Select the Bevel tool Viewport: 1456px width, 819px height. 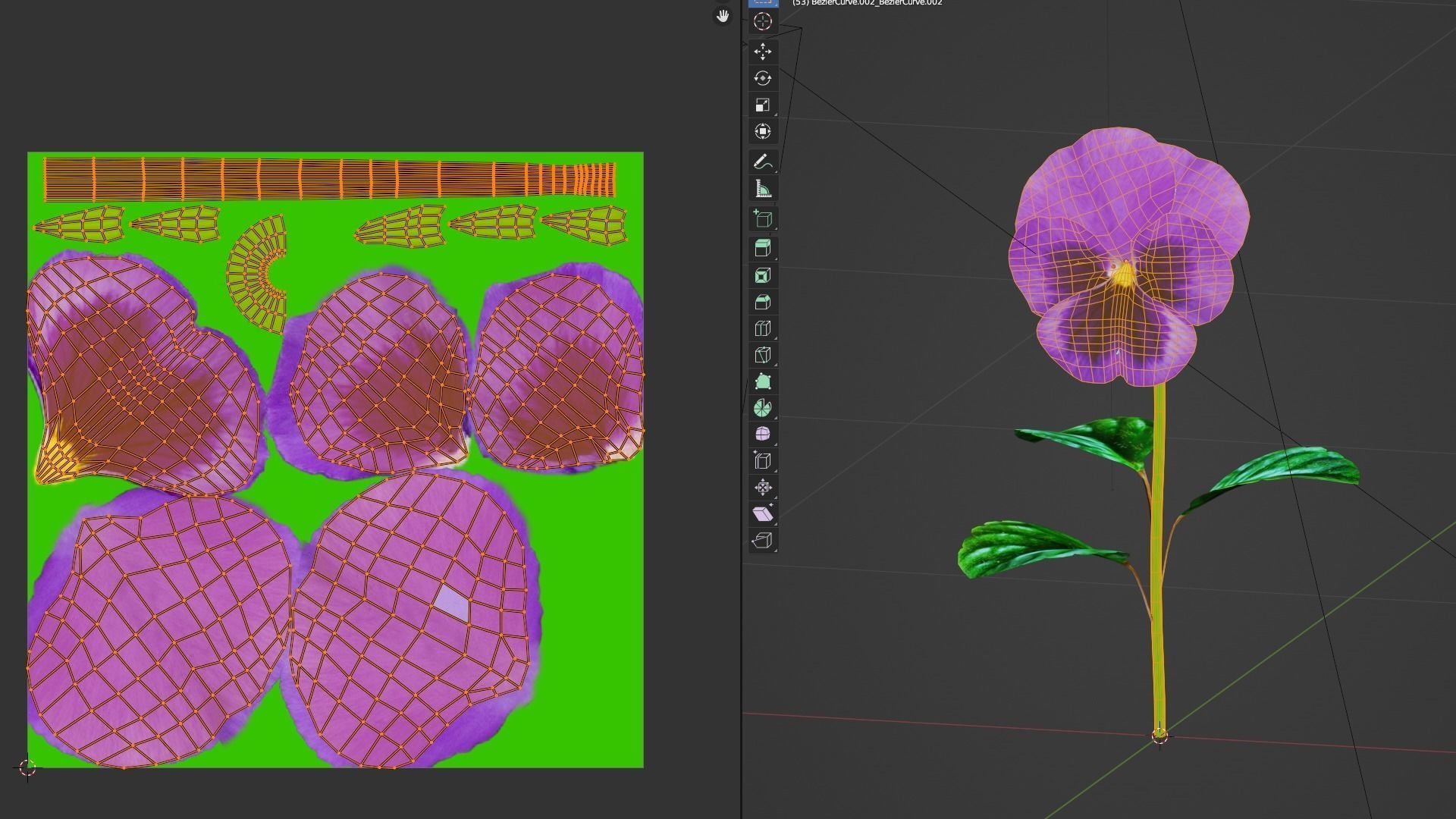pos(763,302)
